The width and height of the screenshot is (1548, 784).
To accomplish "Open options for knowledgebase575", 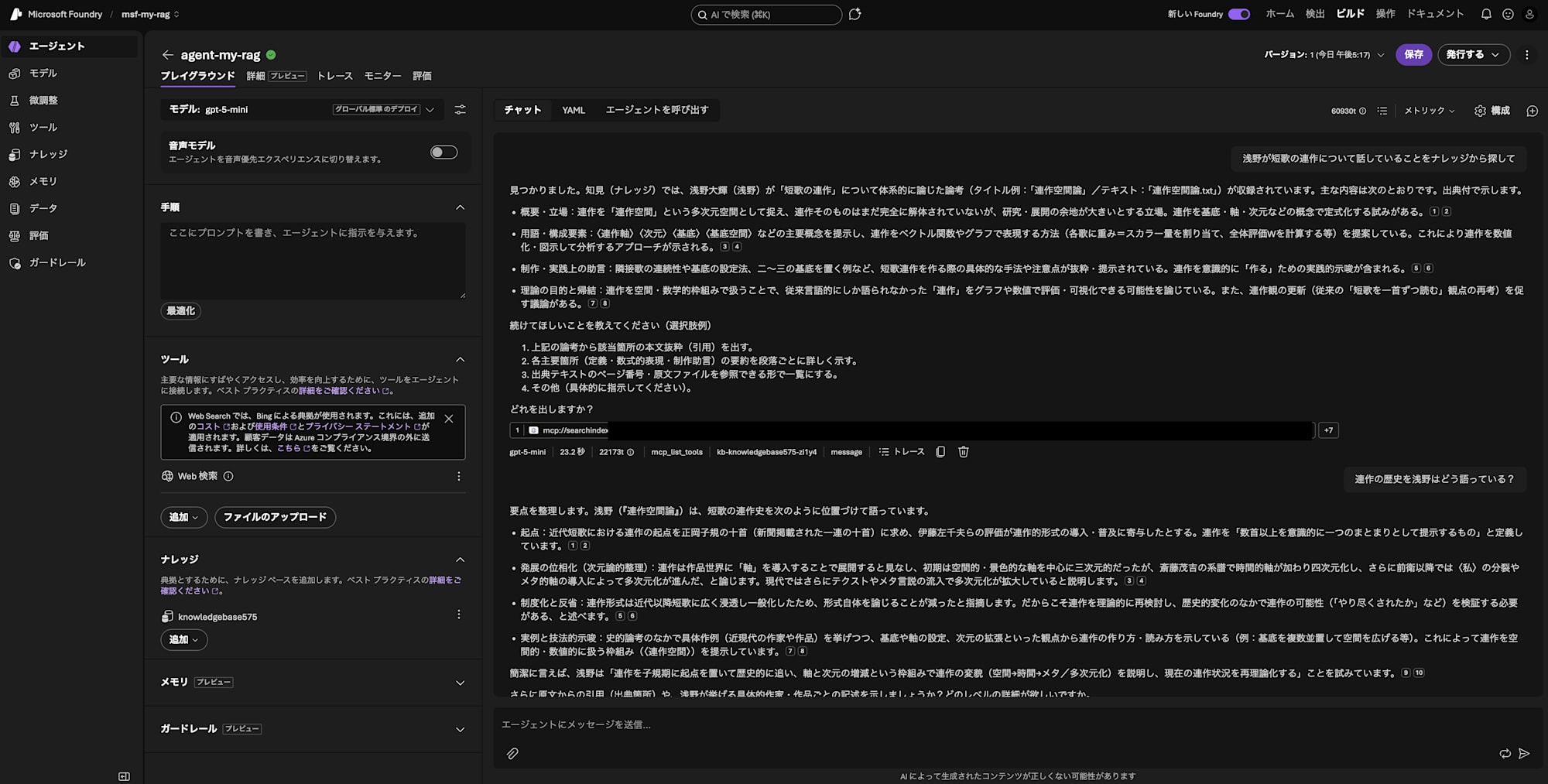I will (459, 615).
